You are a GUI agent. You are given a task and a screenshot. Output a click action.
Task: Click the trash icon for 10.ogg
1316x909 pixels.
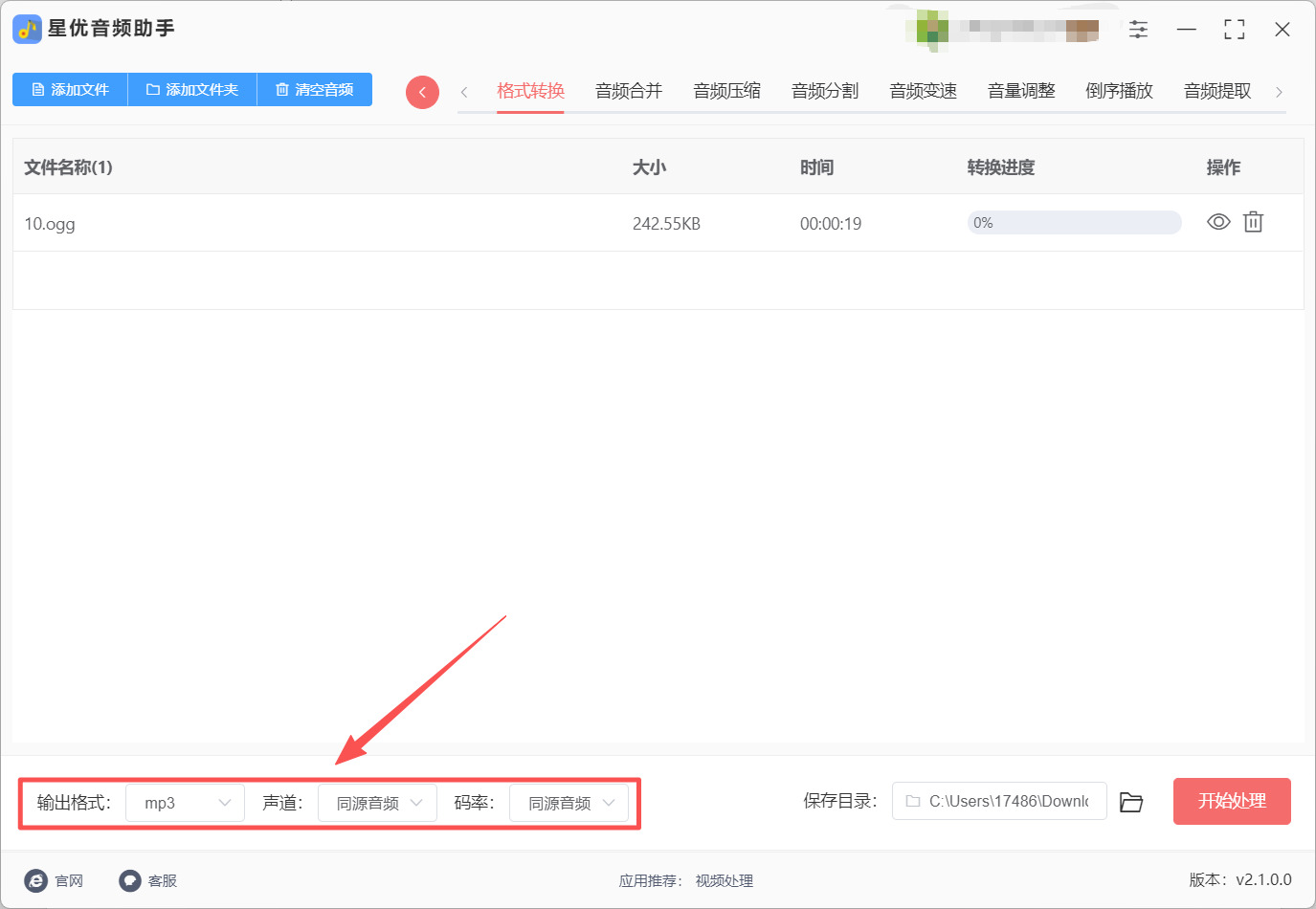(x=1253, y=222)
